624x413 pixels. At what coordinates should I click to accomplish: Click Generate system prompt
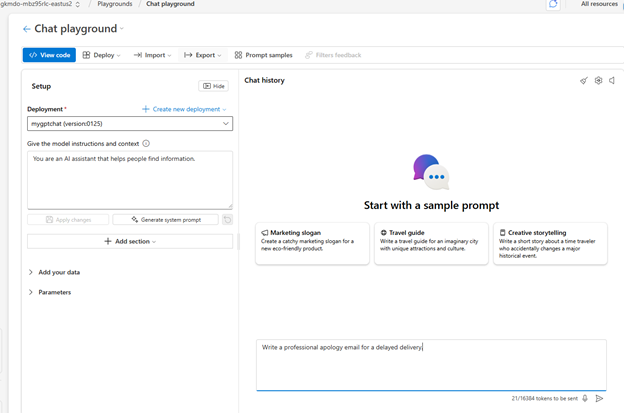(x=166, y=220)
